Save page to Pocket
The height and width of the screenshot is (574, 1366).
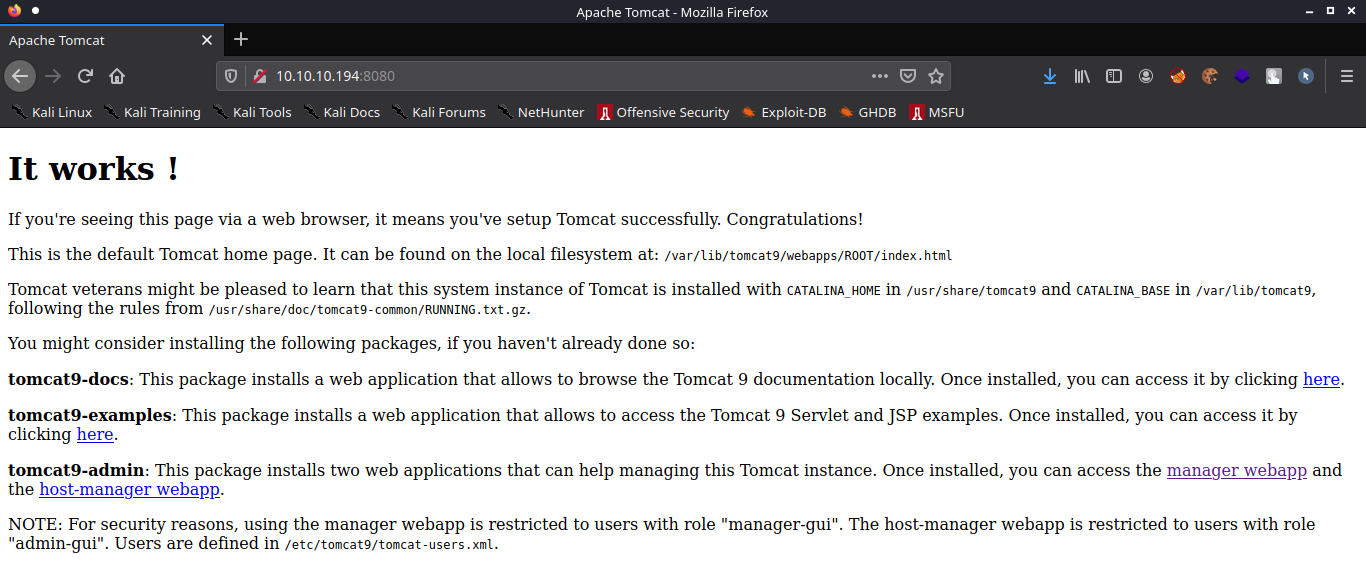pos(908,76)
